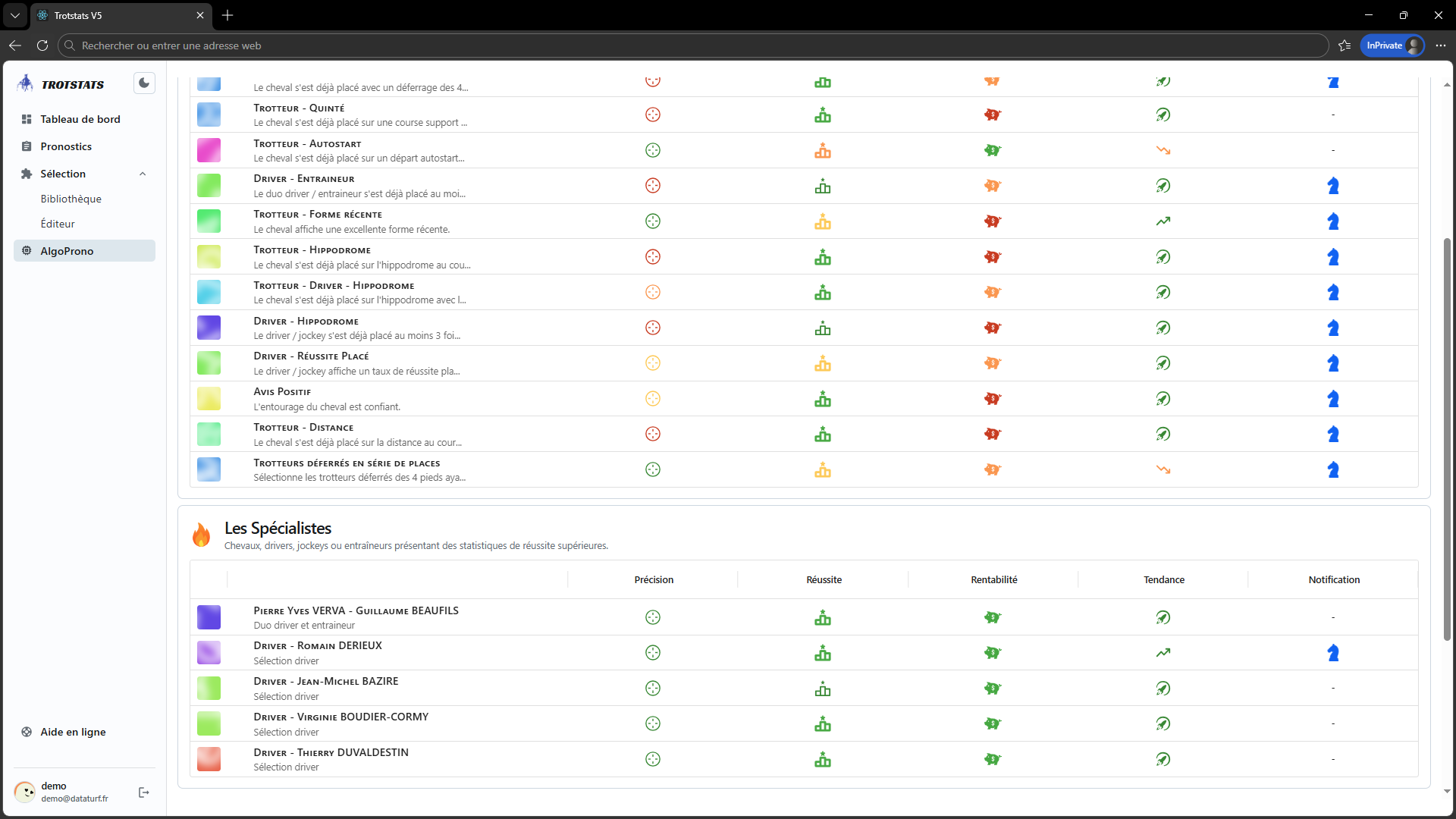
Task: Click the Avis Positif green podium icon
Action: tap(823, 399)
